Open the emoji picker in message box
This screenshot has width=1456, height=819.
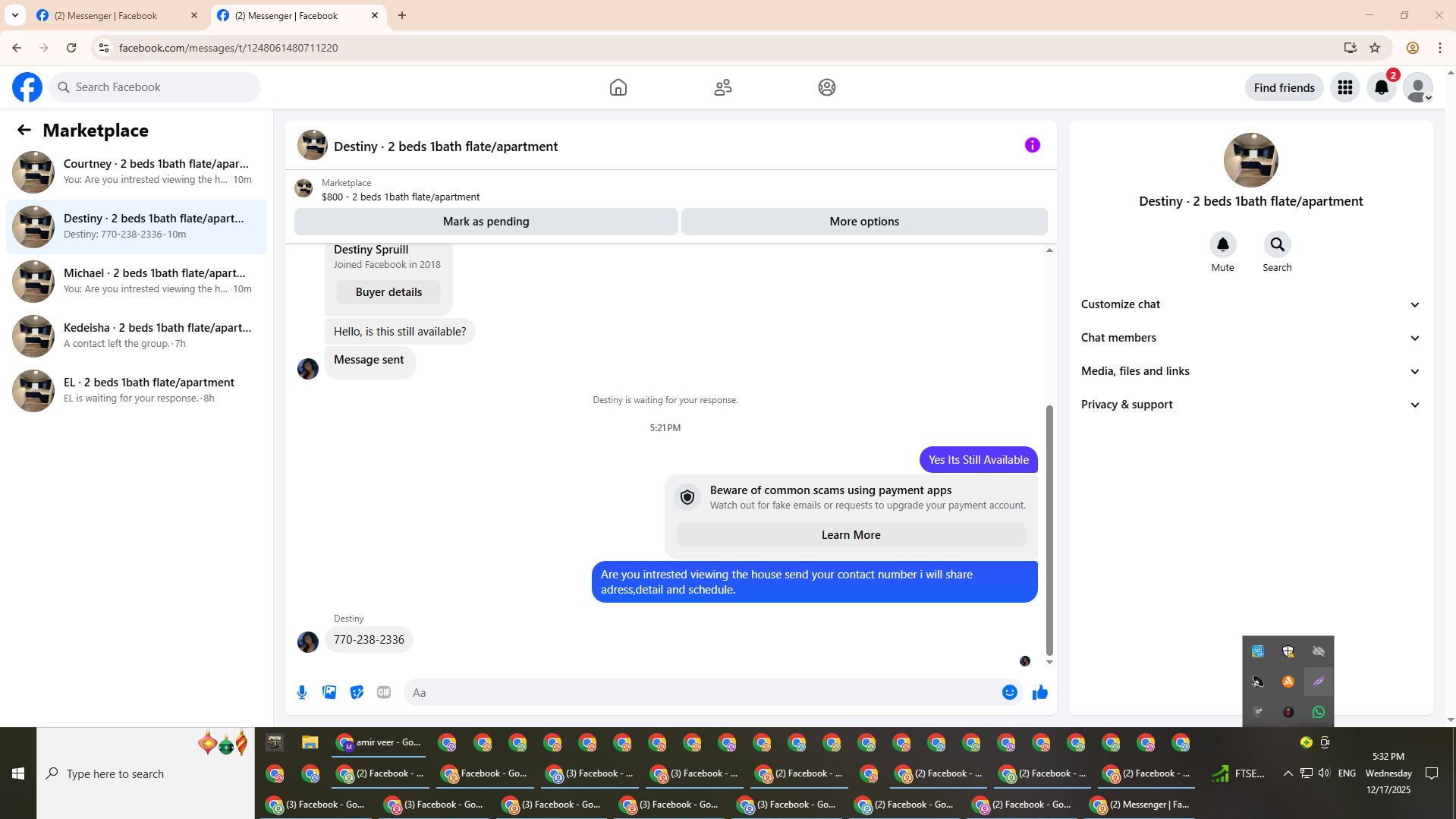point(1010,692)
